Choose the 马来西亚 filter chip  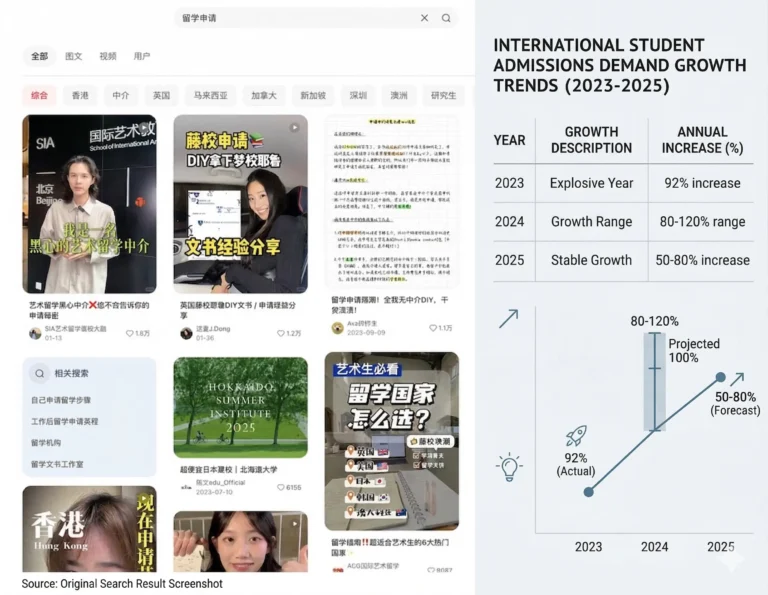(x=211, y=95)
